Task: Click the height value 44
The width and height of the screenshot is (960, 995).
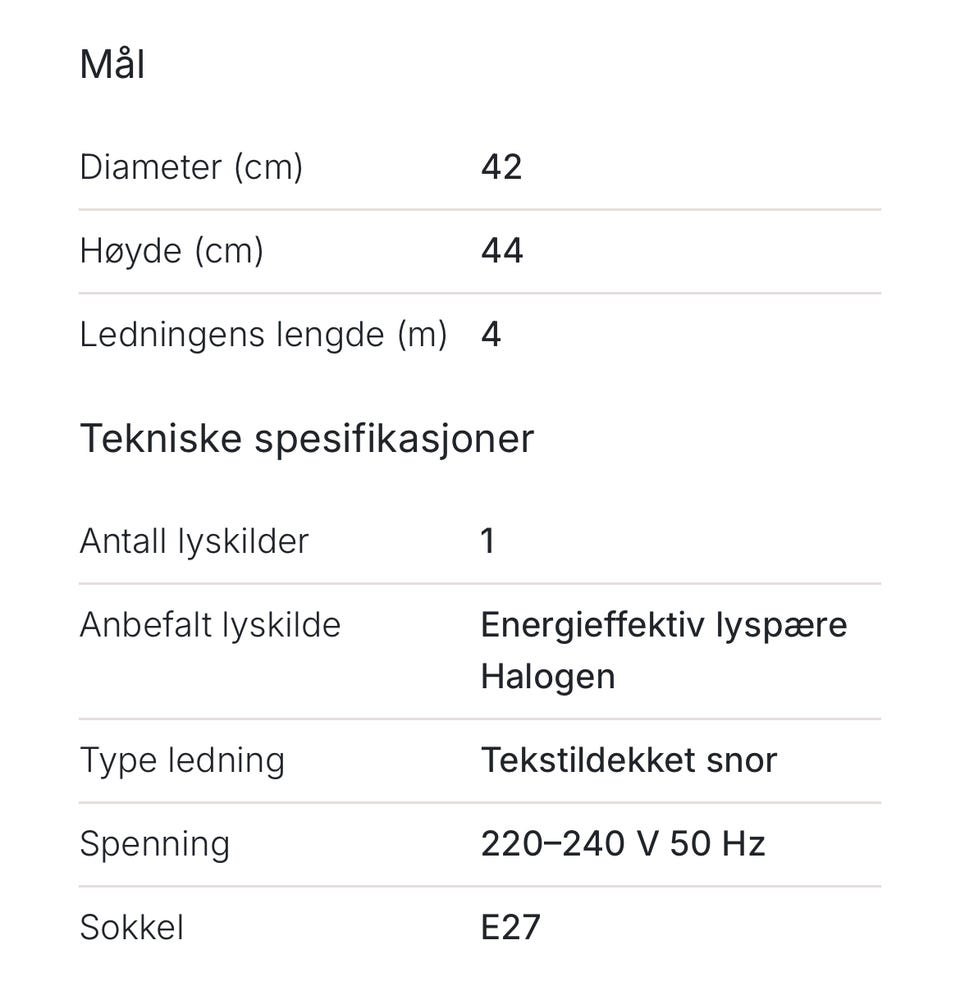Action: point(502,251)
